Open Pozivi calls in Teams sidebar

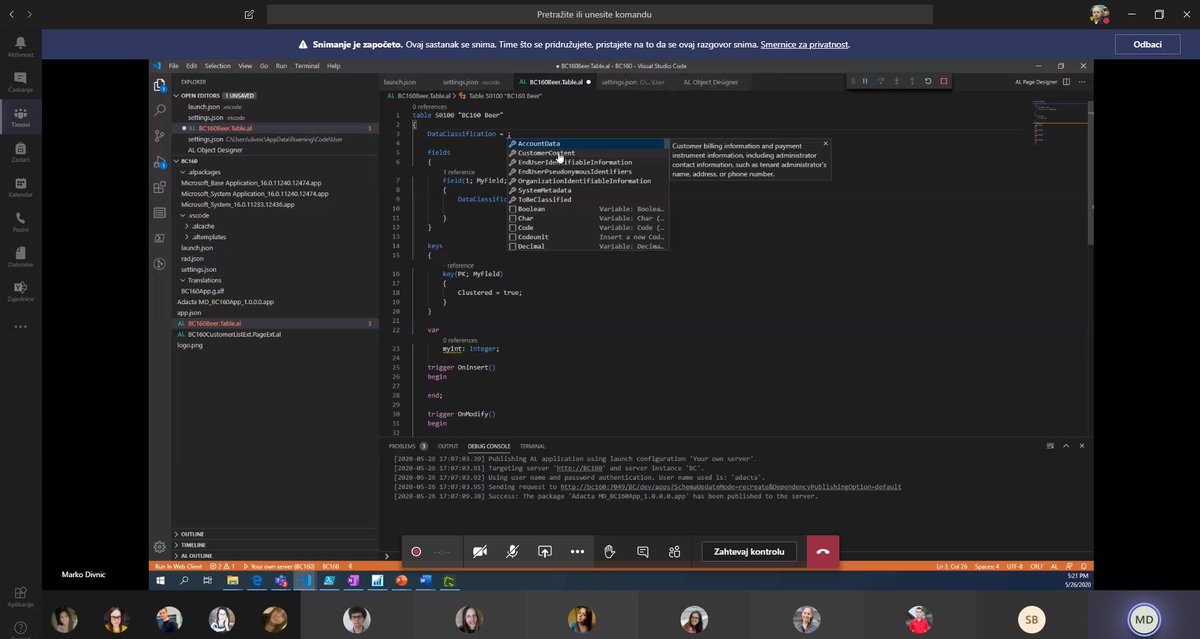(x=20, y=221)
